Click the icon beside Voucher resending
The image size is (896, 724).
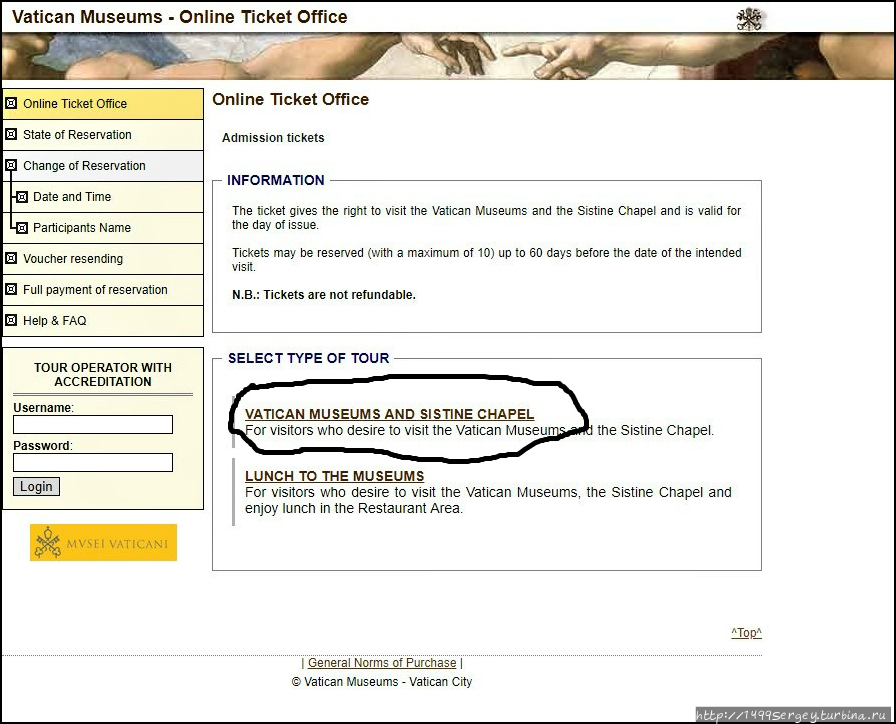point(11,258)
